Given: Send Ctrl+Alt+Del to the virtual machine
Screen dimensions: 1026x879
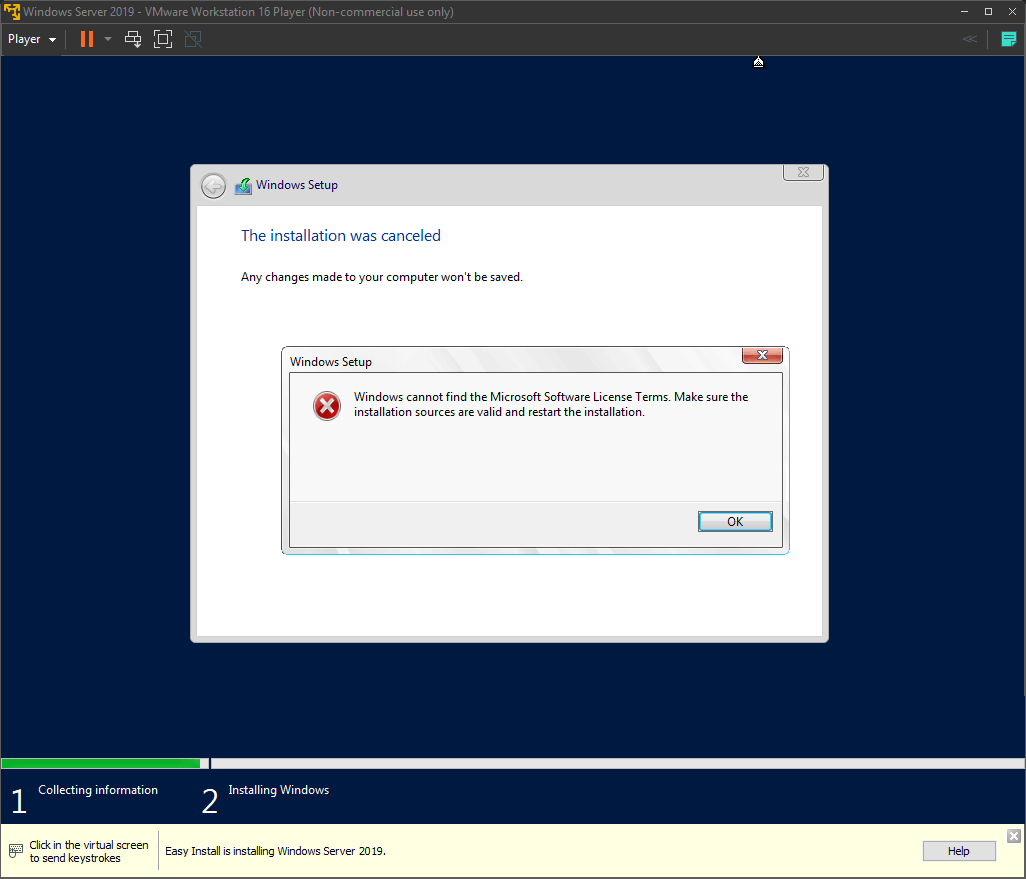Looking at the screenshot, I should point(133,39).
